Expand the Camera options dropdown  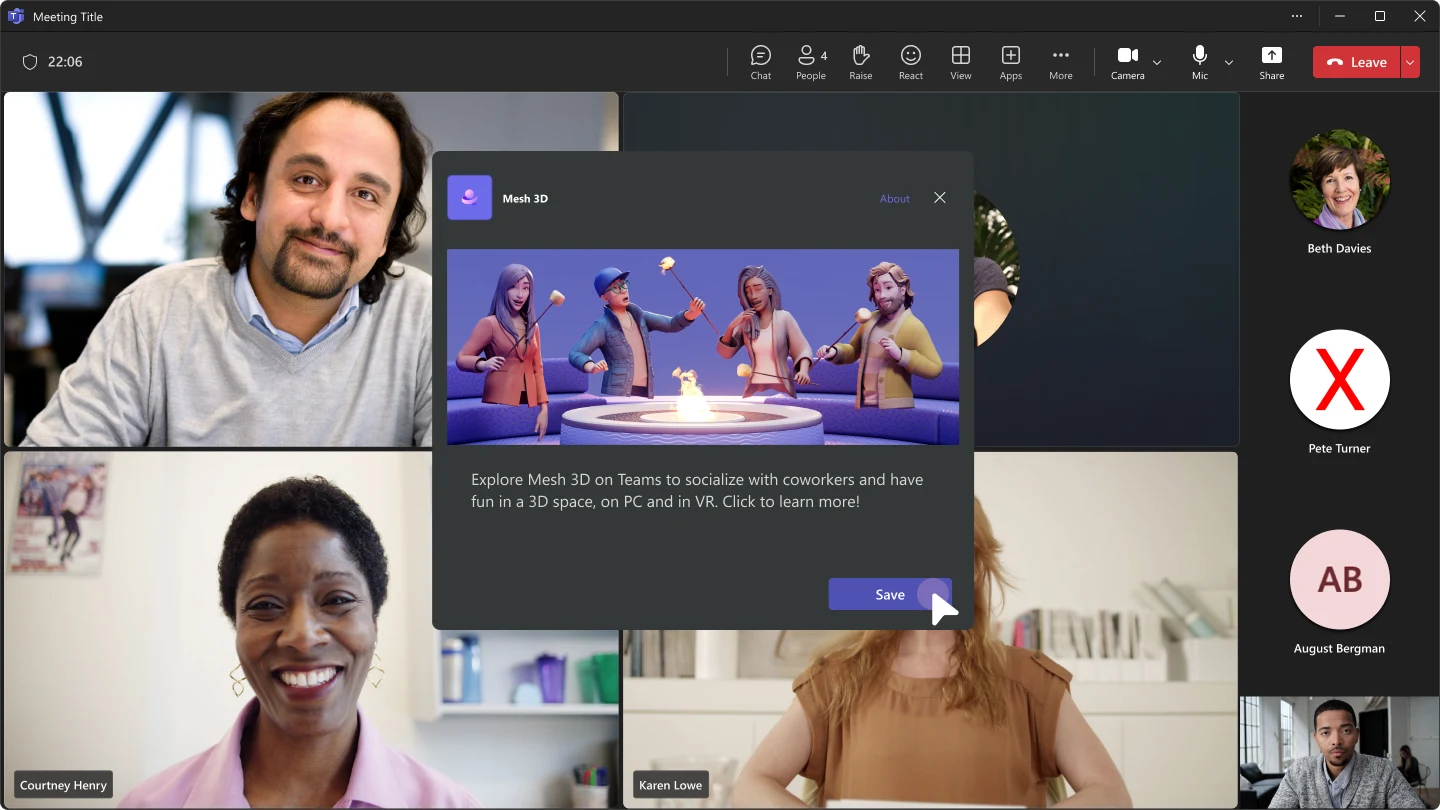click(1157, 62)
